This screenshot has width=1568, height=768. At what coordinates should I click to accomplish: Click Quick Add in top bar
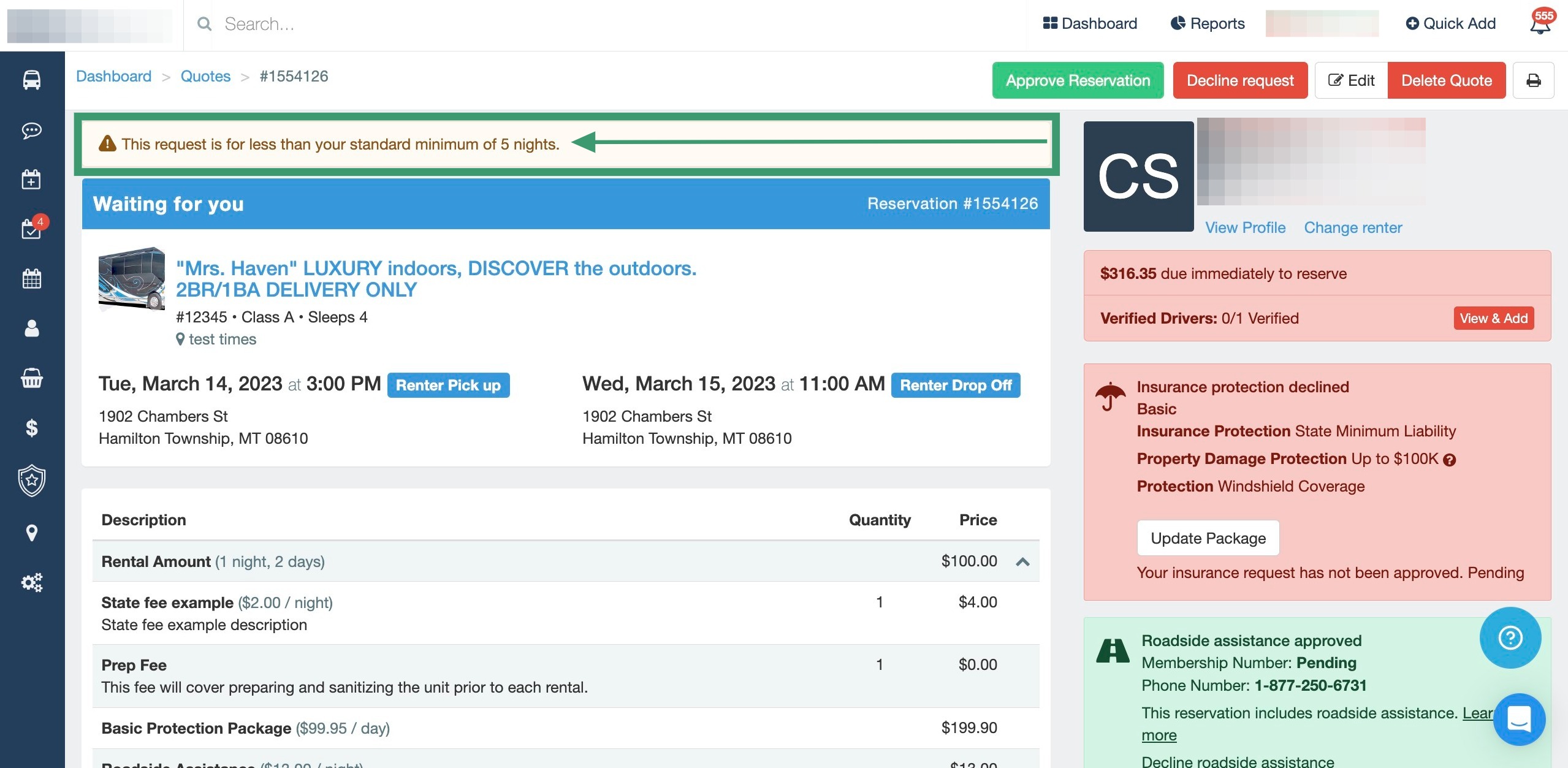[1450, 24]
